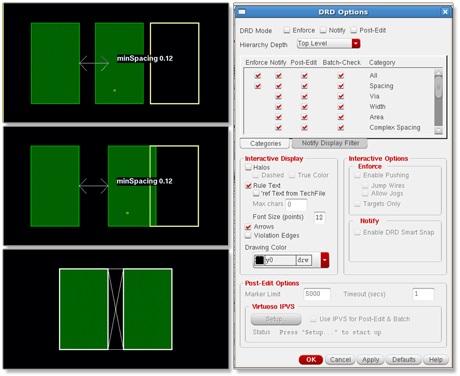The width and height of the screenshot is (460, 376).
Task: Click the category list scrollbar down arrow
Action: tap(439, 130)
